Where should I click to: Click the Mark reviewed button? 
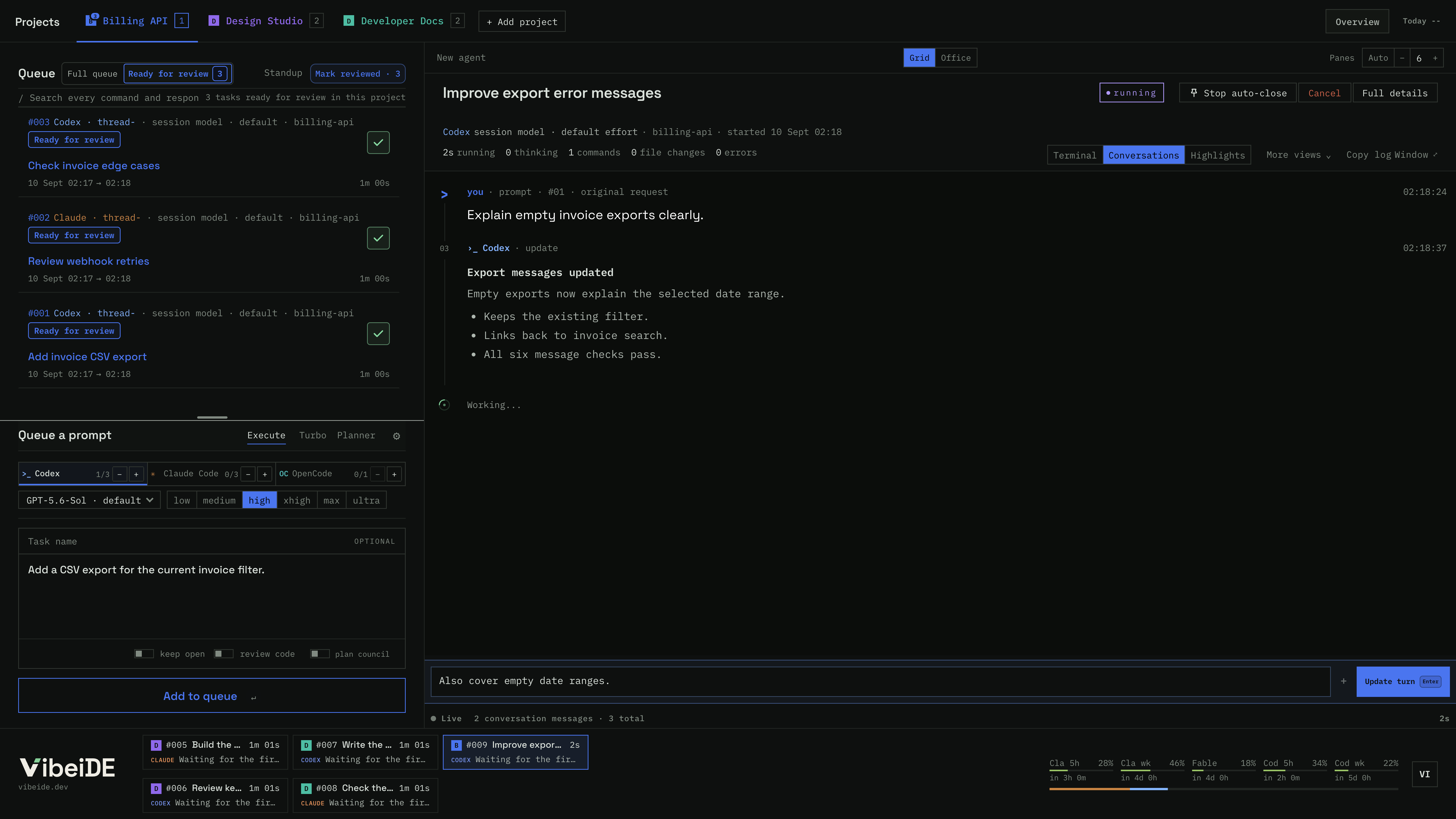click(x=358, y=74)
